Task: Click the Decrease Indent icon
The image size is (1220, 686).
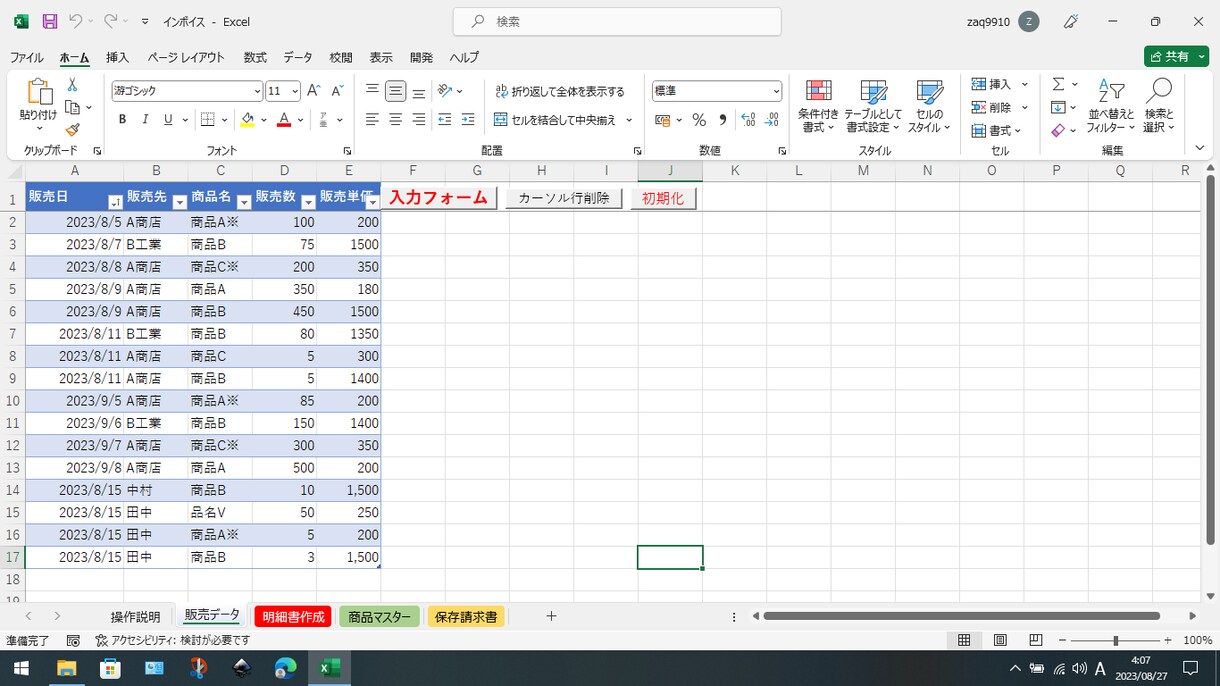Action: pyautogui.click(x=444, y=120)
